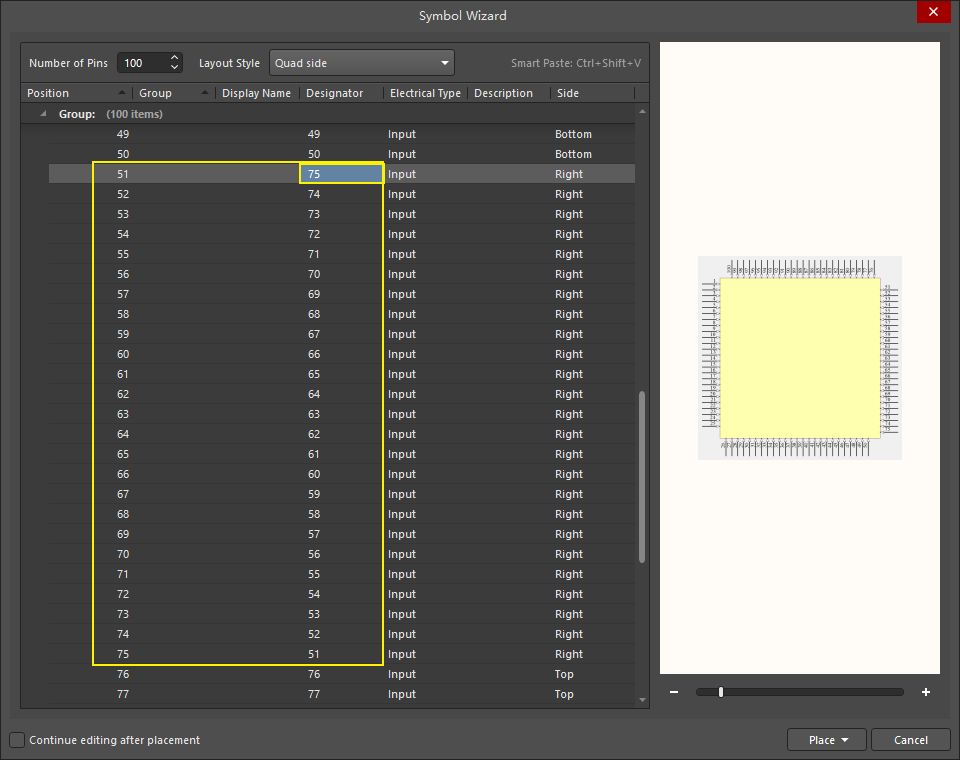Viewport: 960px width, 760px height.
Task: Click the pin table vertical scrollbar
Action: click(642, 475)
